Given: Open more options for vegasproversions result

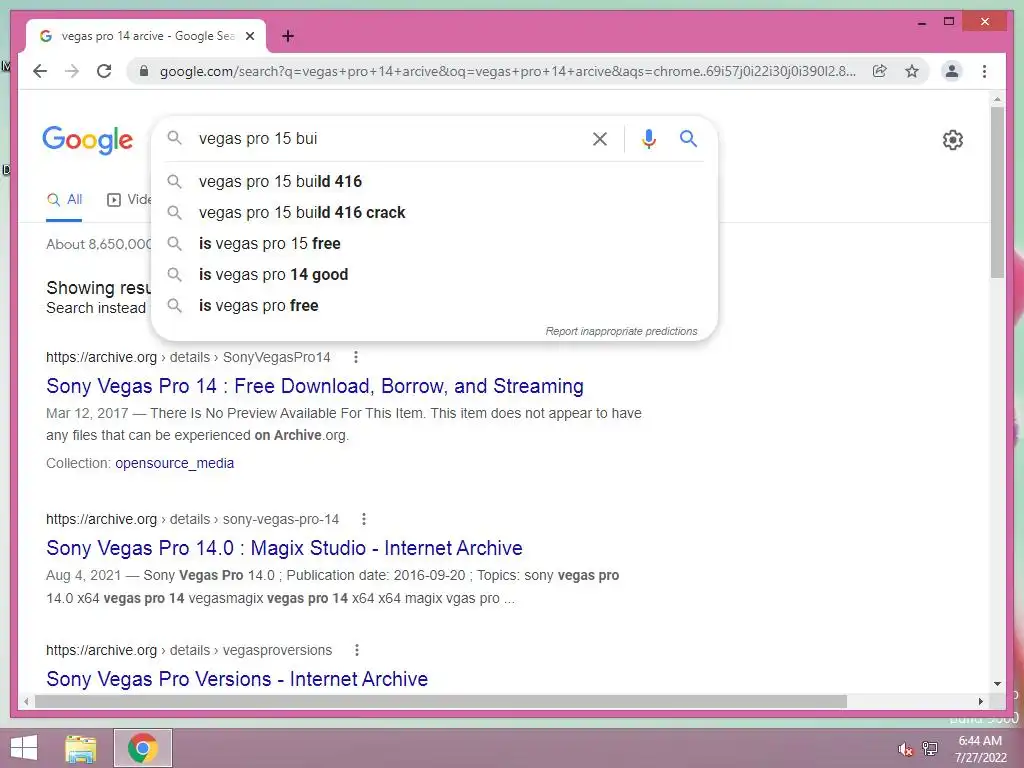Looking at the screenshot, I should click(x=357, y=650).
